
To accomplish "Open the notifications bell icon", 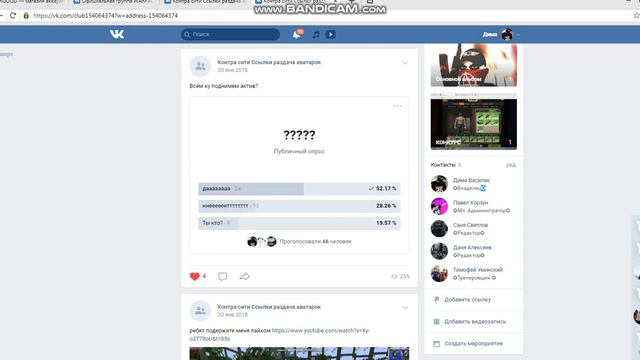I will pos(297,35).
